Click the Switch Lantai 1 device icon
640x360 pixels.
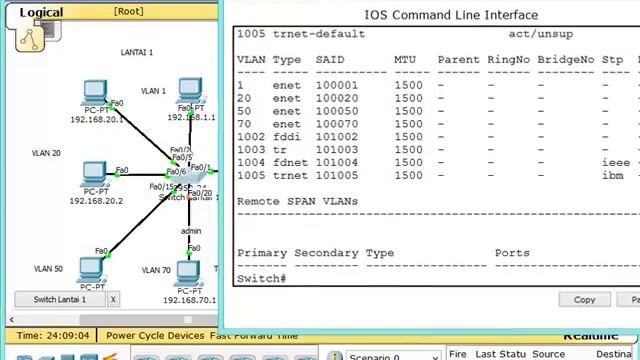(189, 176)
